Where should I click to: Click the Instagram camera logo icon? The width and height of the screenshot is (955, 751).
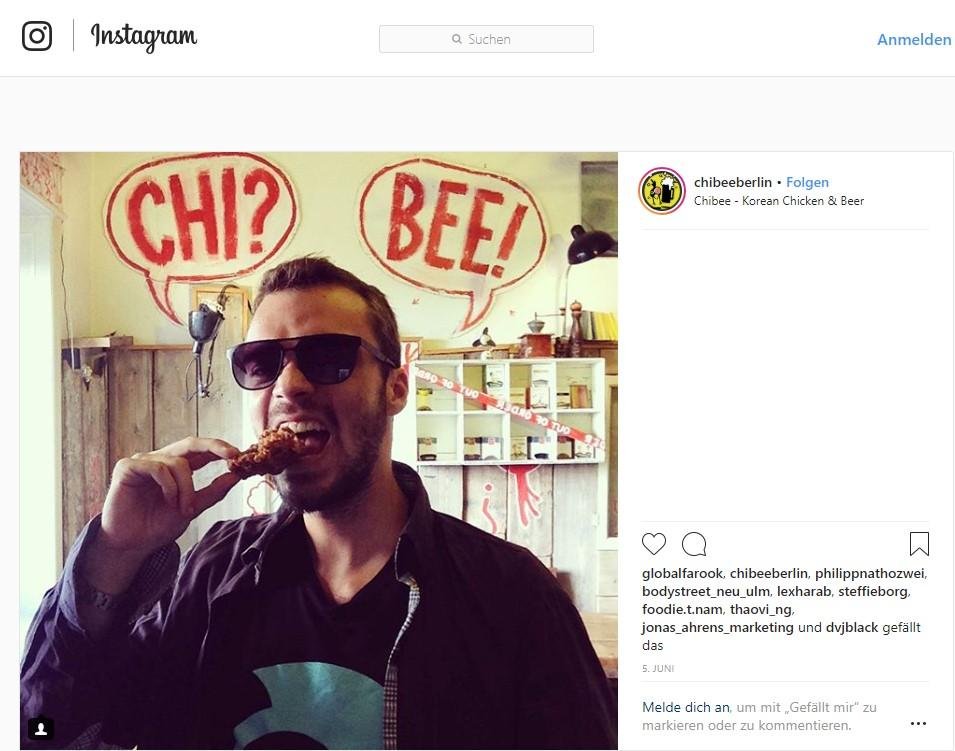click(x=37, y=37)
